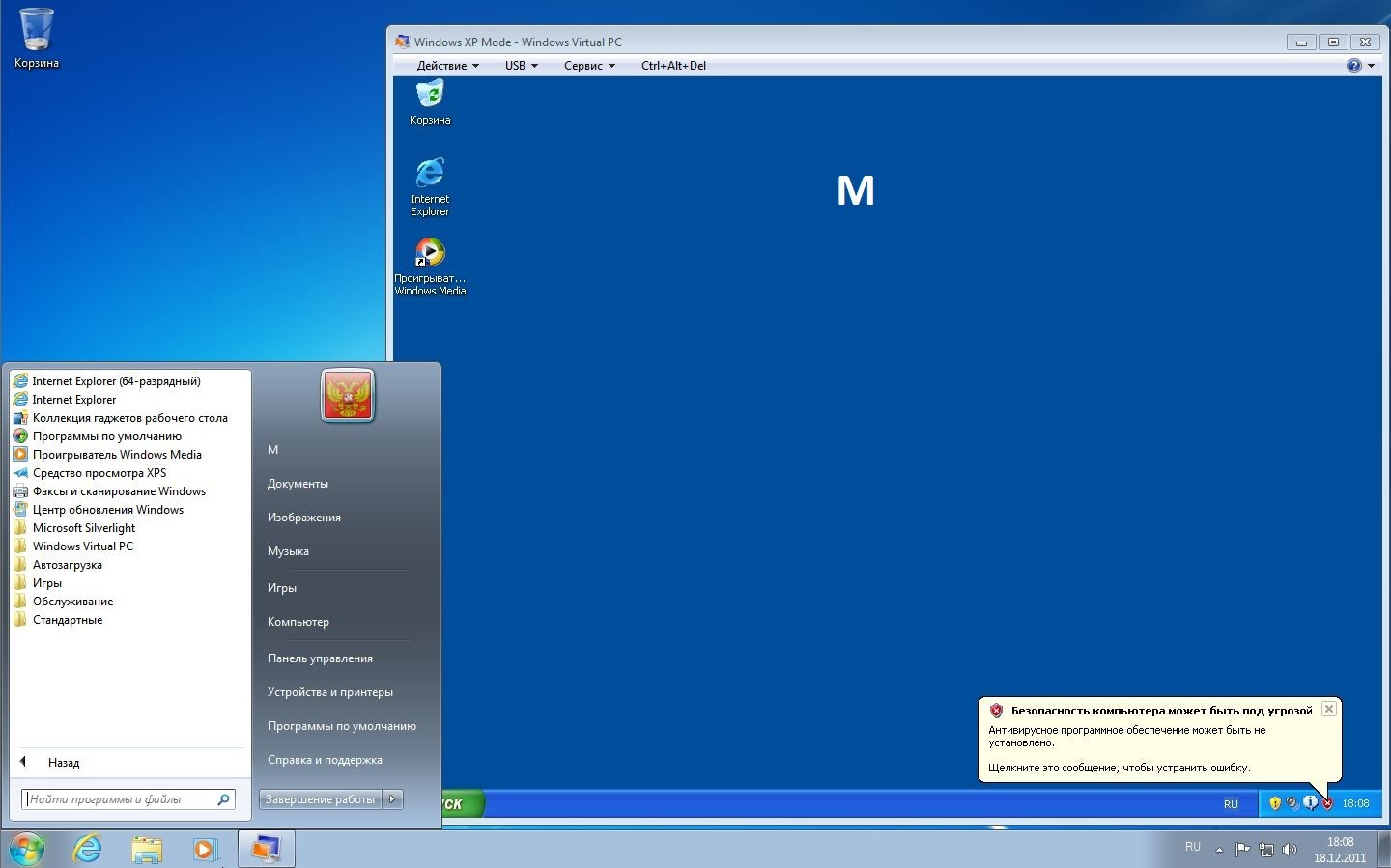Click the Центр обновления Windows icon

click(20, 510)
